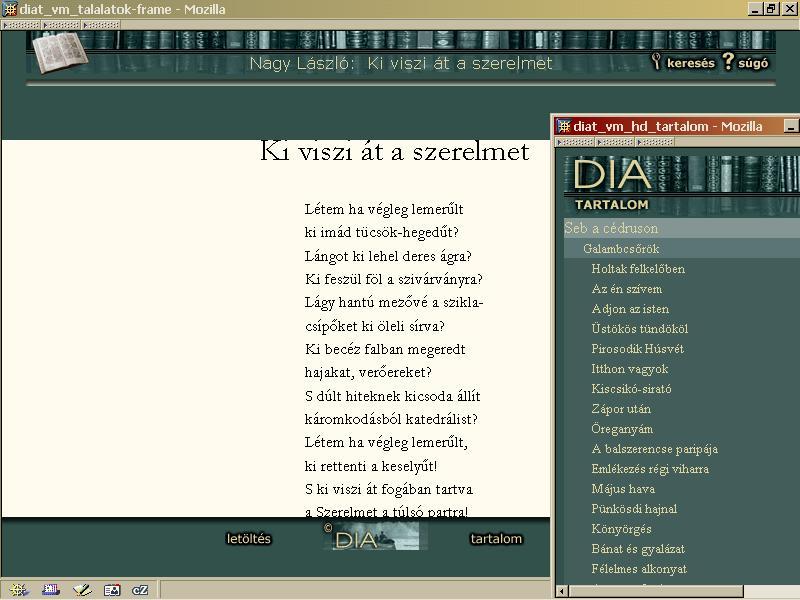Open poem 'Bánat és gyalázat'
Viewport: 800px width, 600px height.
coord(638,548)
